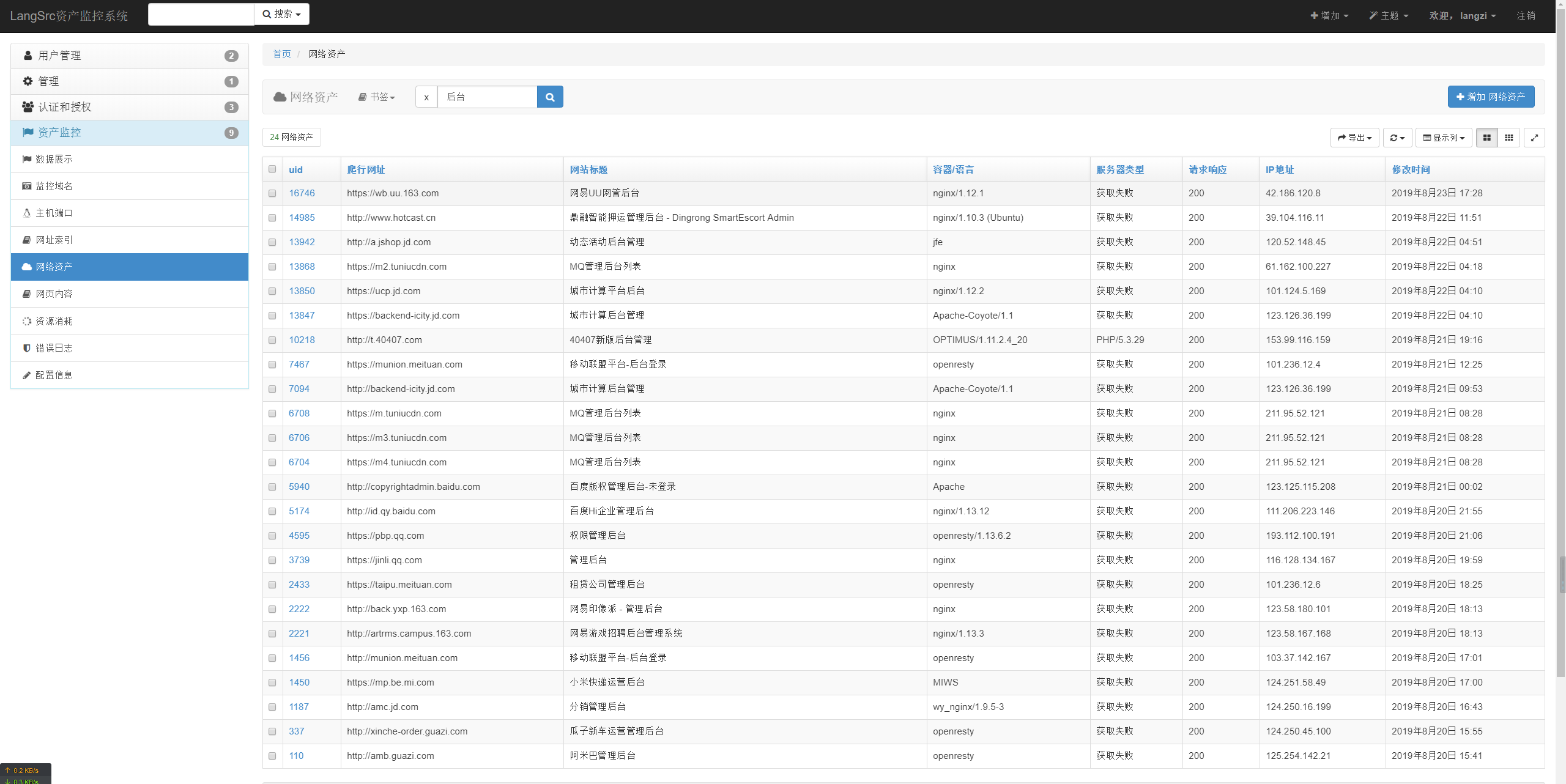1566x784 pixels.
Task: Tick checkbox for uid 10218 row
Action: [x=272, y=340]
